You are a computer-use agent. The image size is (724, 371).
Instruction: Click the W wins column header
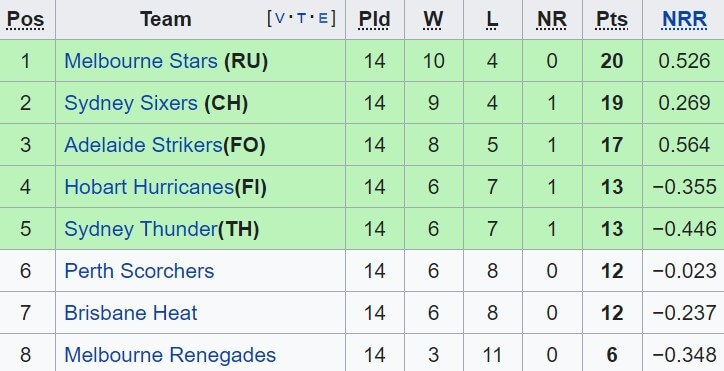(433, 19)
